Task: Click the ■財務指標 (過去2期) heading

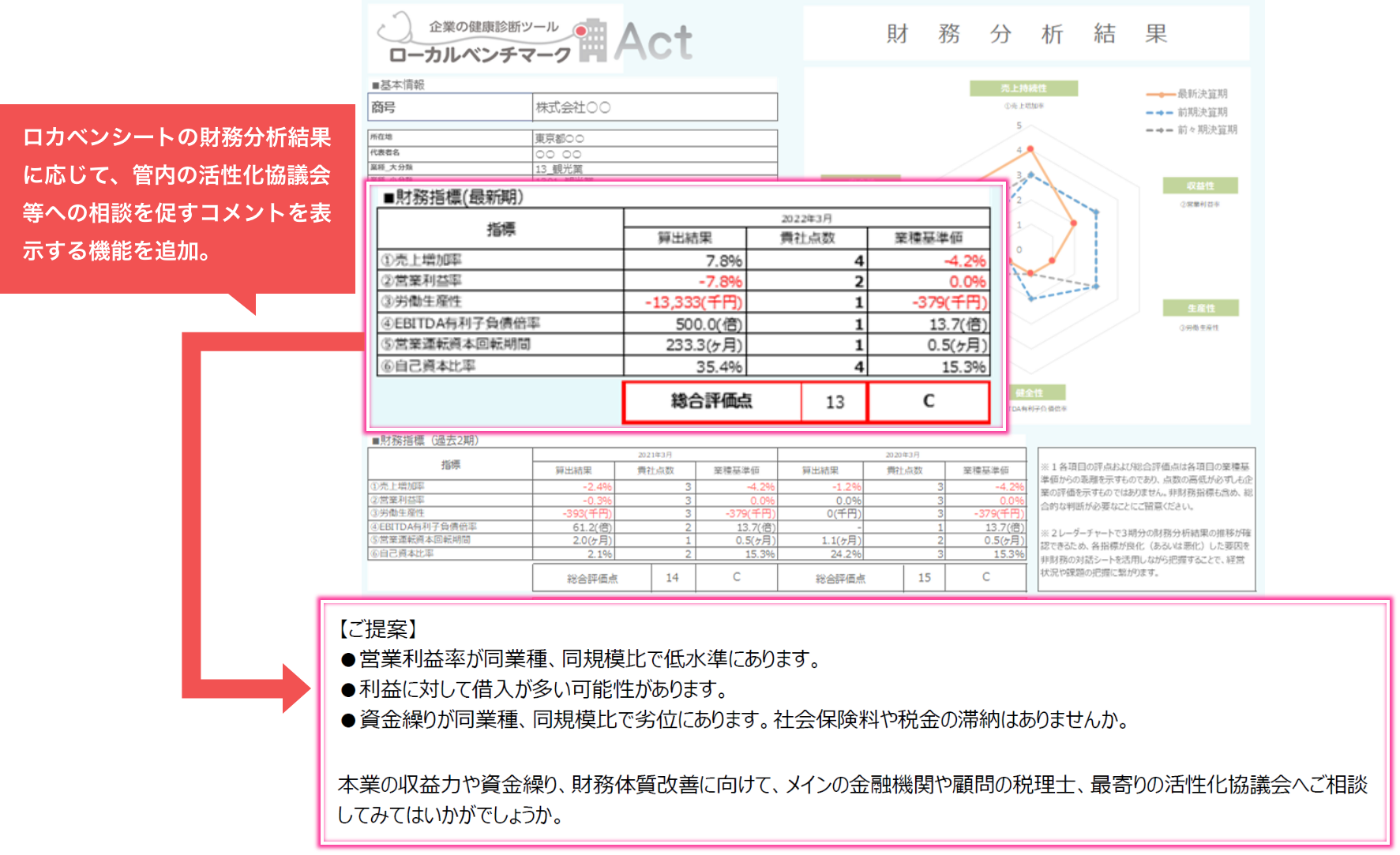Action: click(425, 441)
